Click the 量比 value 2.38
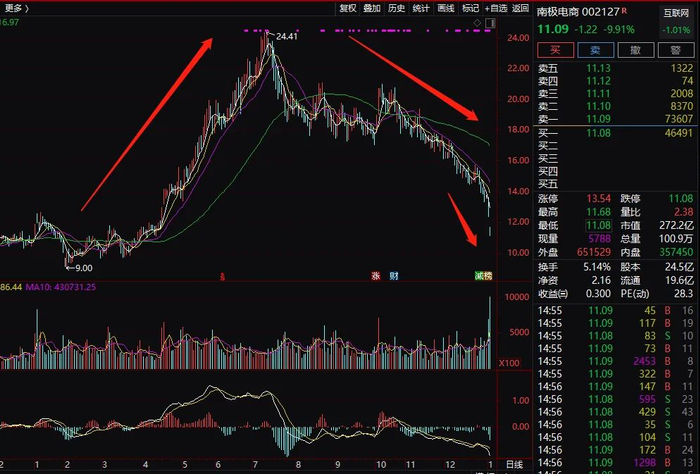 [x=683, y=212]
